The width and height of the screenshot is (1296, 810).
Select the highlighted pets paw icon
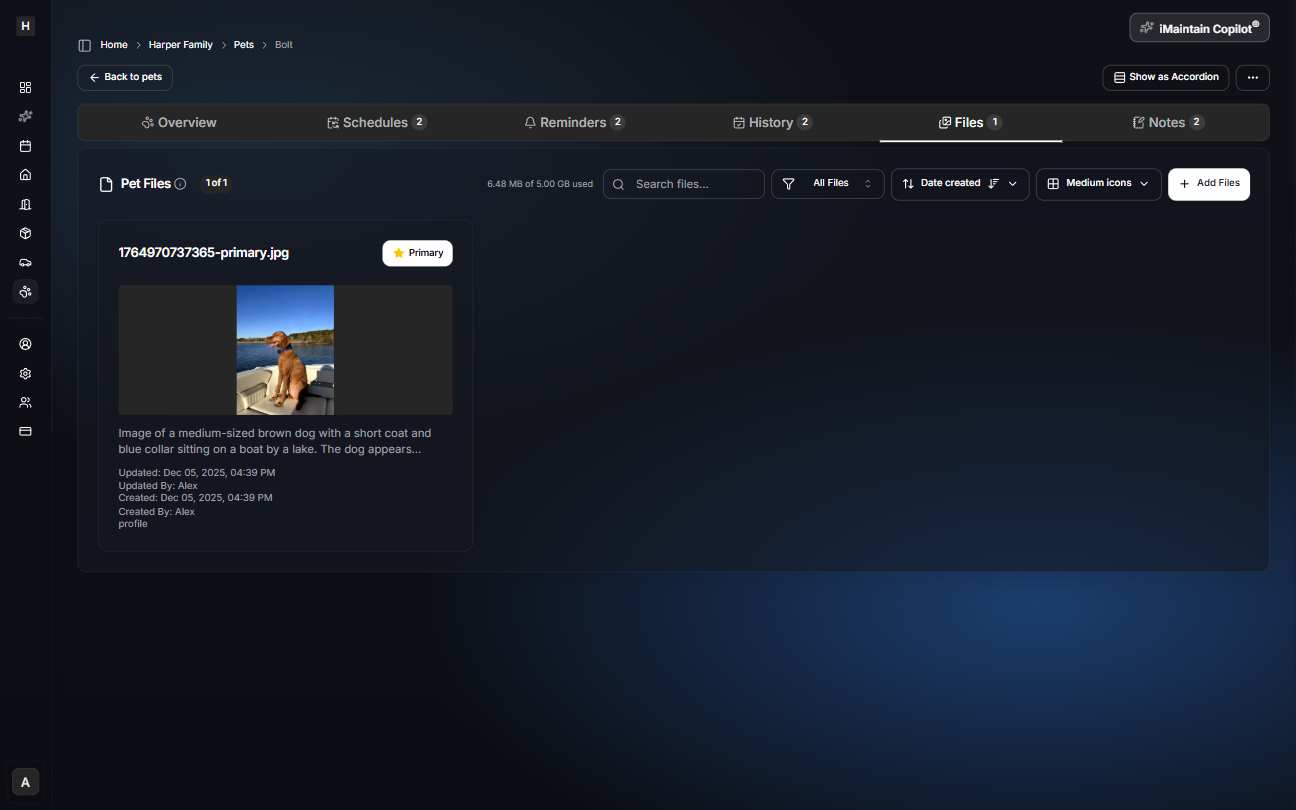click(25, 291)
